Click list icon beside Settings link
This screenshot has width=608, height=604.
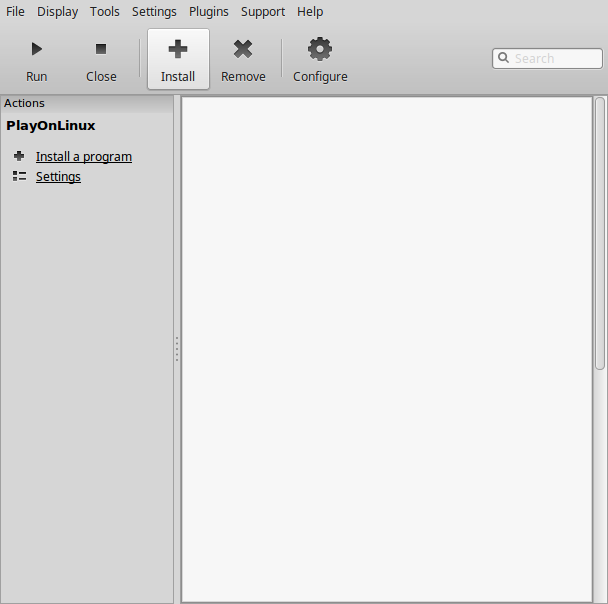[x=19, y=176]
